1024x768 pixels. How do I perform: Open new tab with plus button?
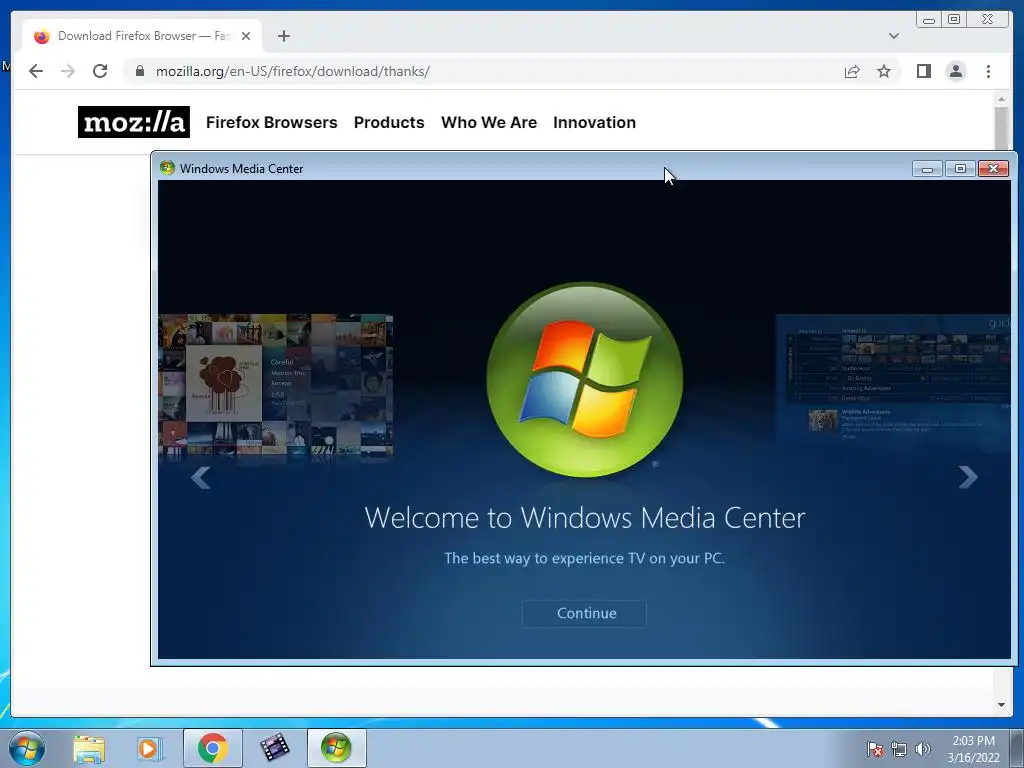tap(283, 36)
